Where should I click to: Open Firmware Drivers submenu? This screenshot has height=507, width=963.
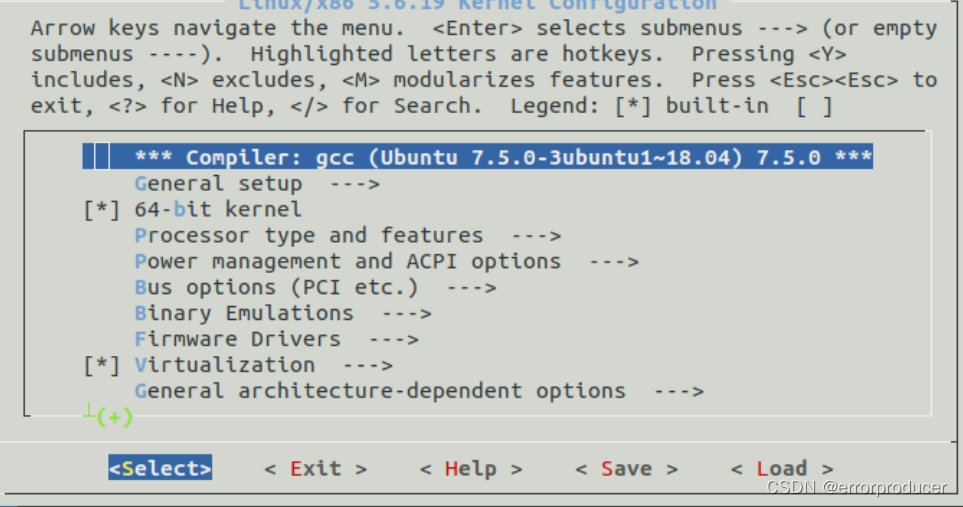click(x=276, y=339)
